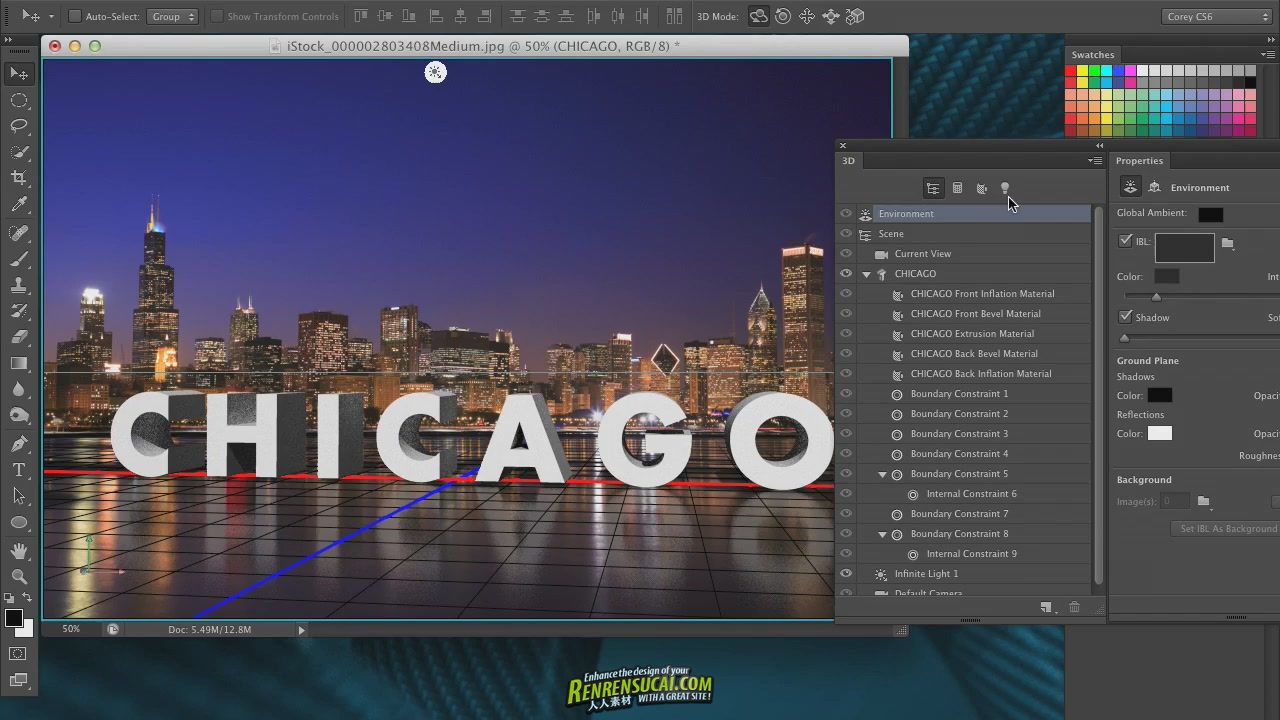This screenshot has width=1280, height=720.
Task: Hide the CHICAGO mesh visibility eye
Action: [x=846, y=273]
